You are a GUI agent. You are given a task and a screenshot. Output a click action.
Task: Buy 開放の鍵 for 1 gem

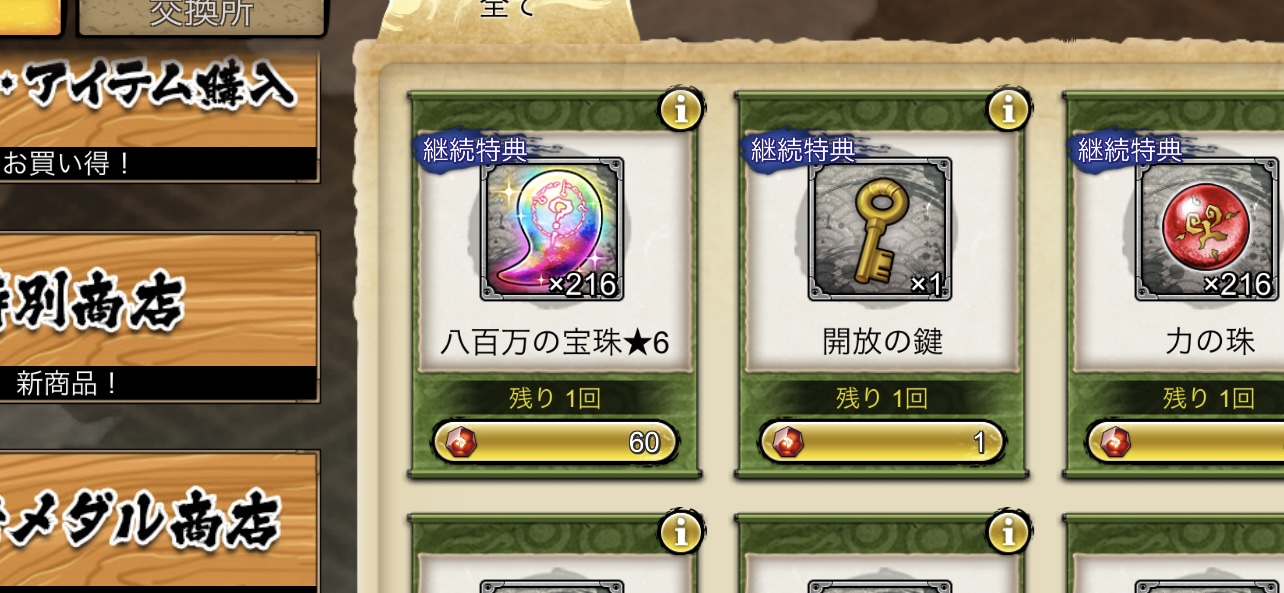tap(882, 442)
